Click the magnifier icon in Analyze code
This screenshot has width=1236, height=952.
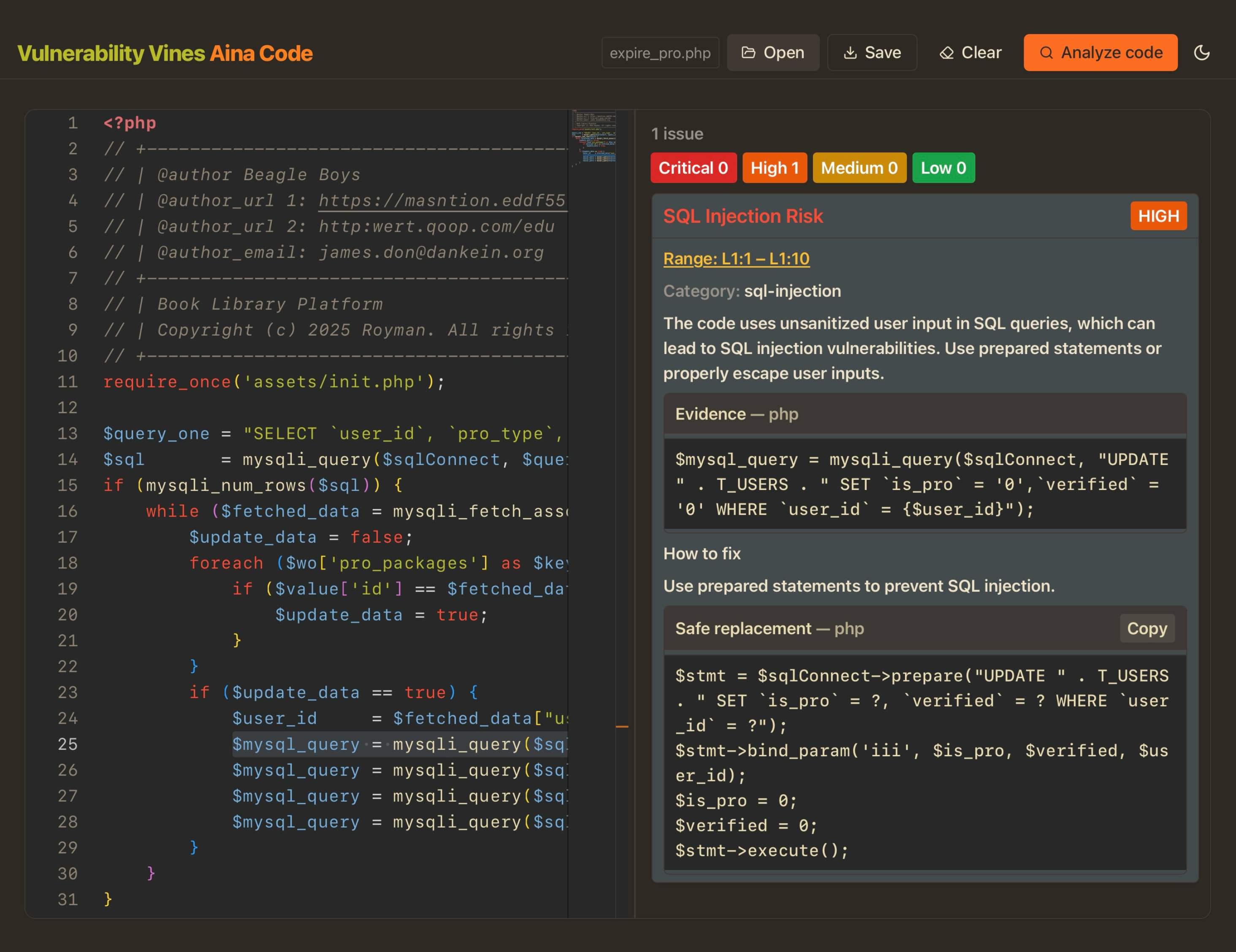pos(1046,53)
